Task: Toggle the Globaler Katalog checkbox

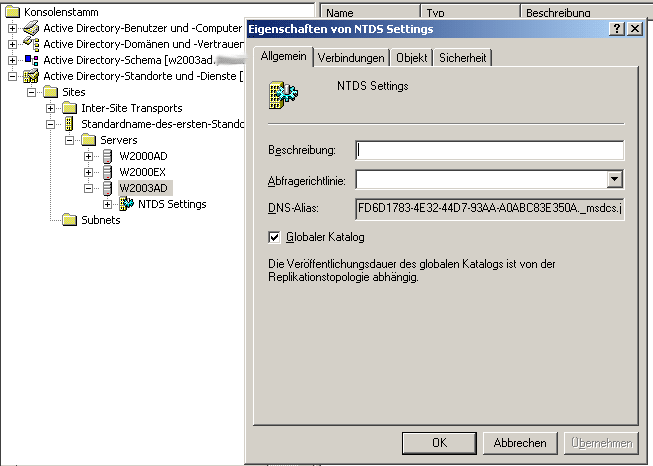Action: point(274,237)
